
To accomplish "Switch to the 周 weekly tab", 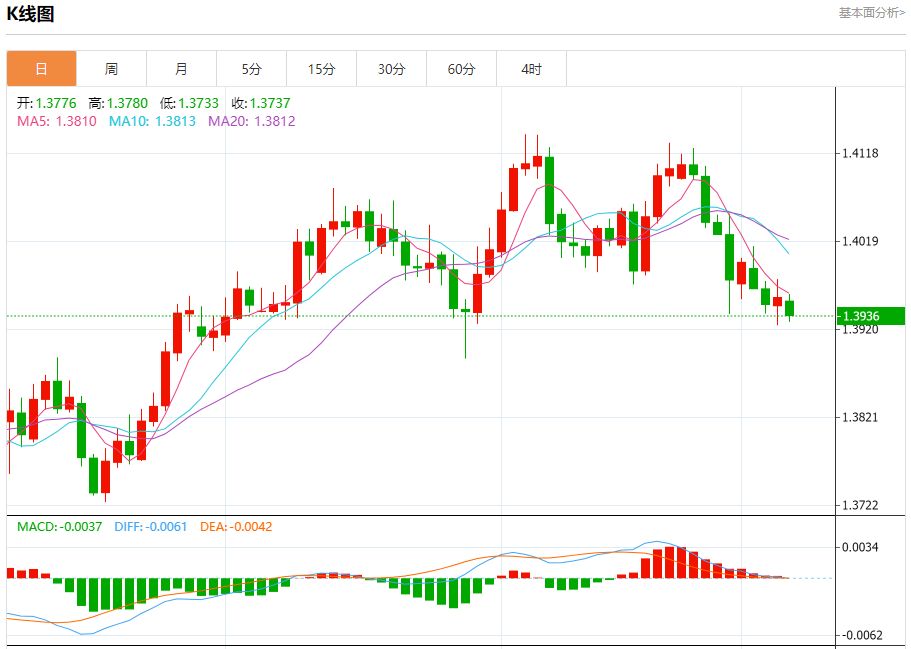I will (111, 69).
